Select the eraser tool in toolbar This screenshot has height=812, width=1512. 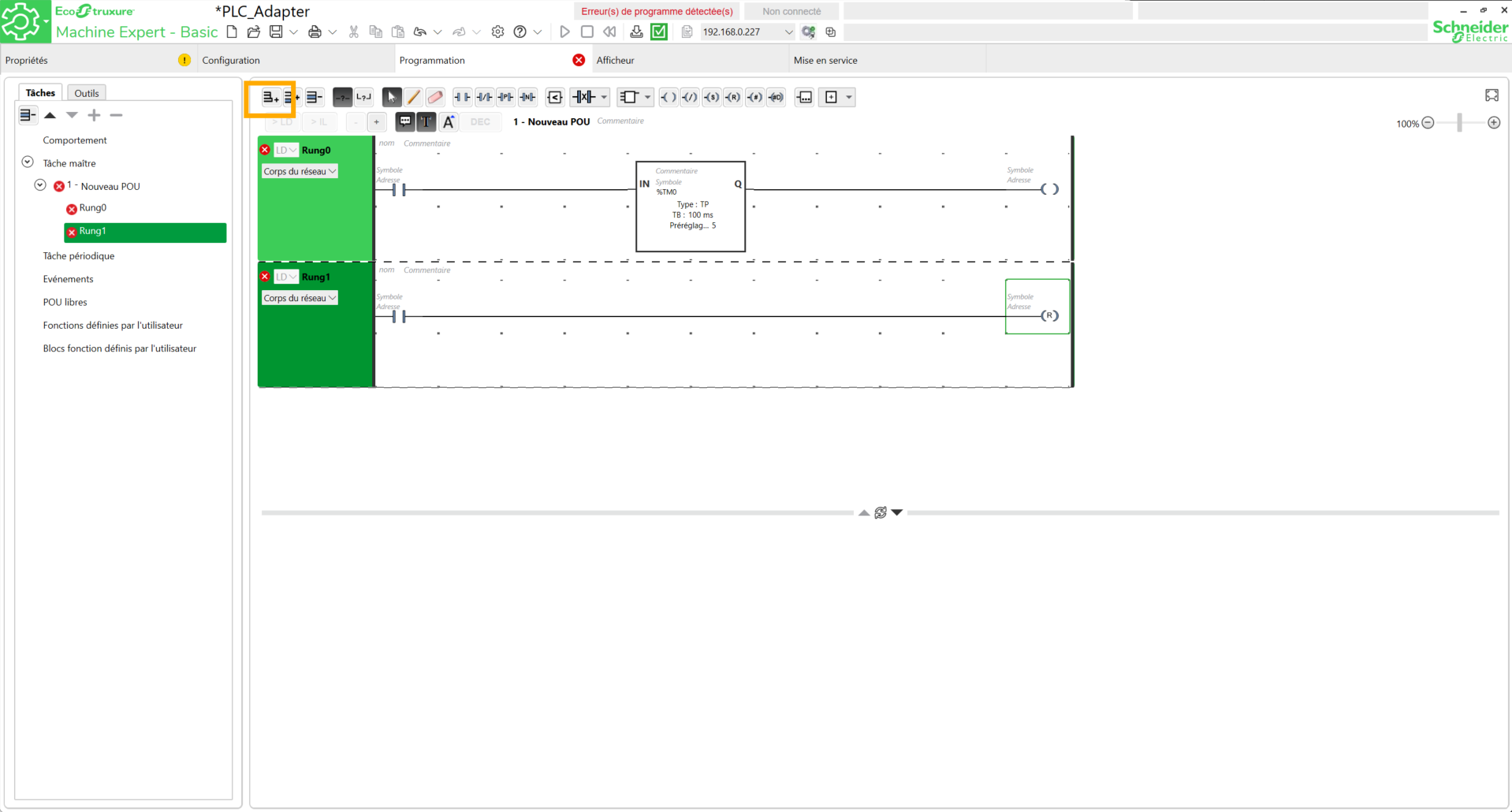tap(435, 97)
